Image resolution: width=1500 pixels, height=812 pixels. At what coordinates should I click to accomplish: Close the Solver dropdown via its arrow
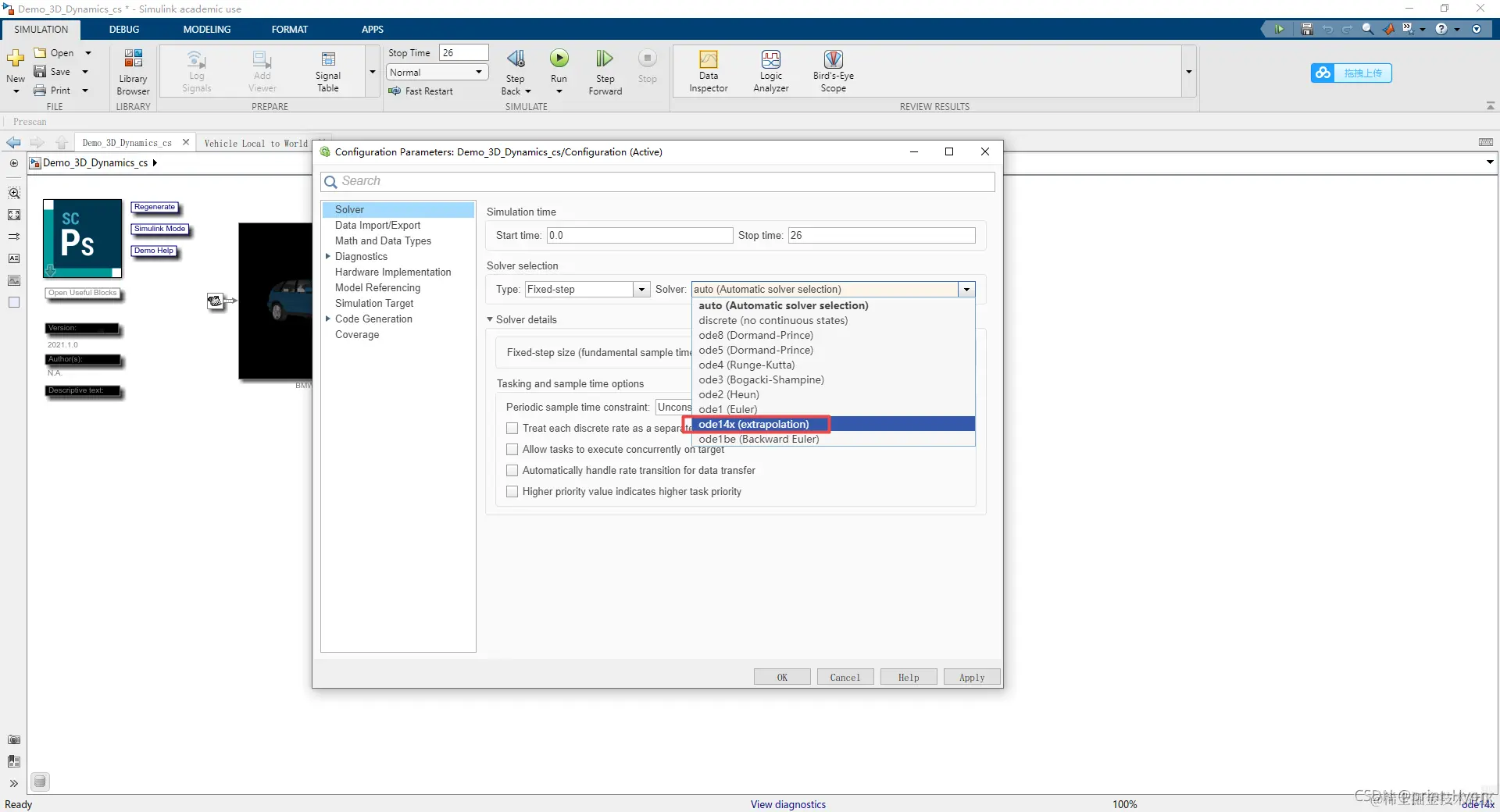pyautogui.click(x=967, y=289)
